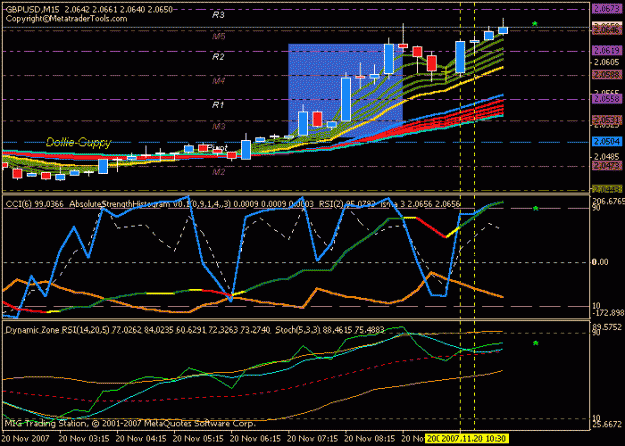Click the 'Stoch(5,3,3) 88.4615 75.4883' label
The height and width of the screenshot is (446, 625).
[x=330, y=330]
